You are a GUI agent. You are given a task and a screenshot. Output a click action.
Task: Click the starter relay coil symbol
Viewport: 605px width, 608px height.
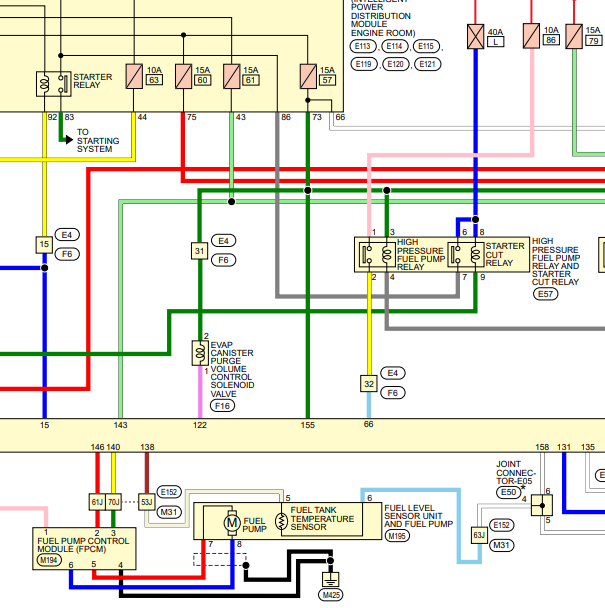click(45, 84)
